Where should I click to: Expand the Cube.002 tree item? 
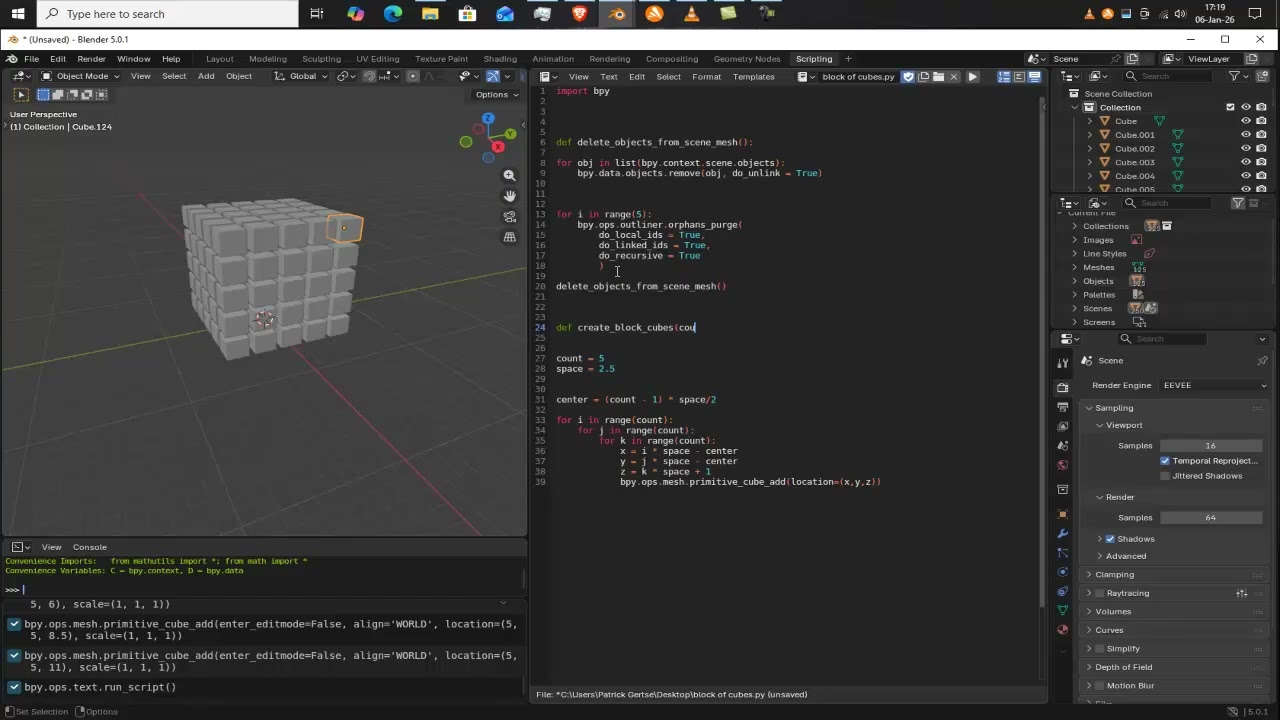pos(1090,149)
